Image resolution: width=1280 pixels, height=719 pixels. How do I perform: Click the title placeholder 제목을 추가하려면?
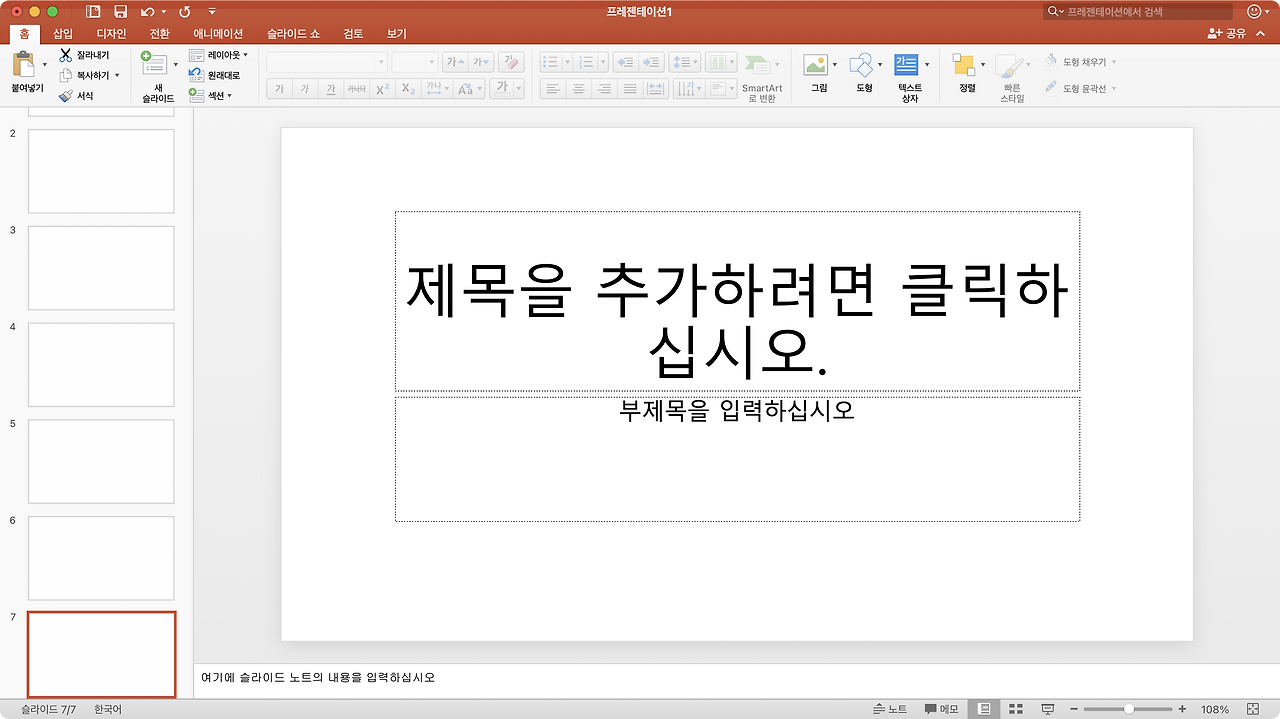[737, 301]
